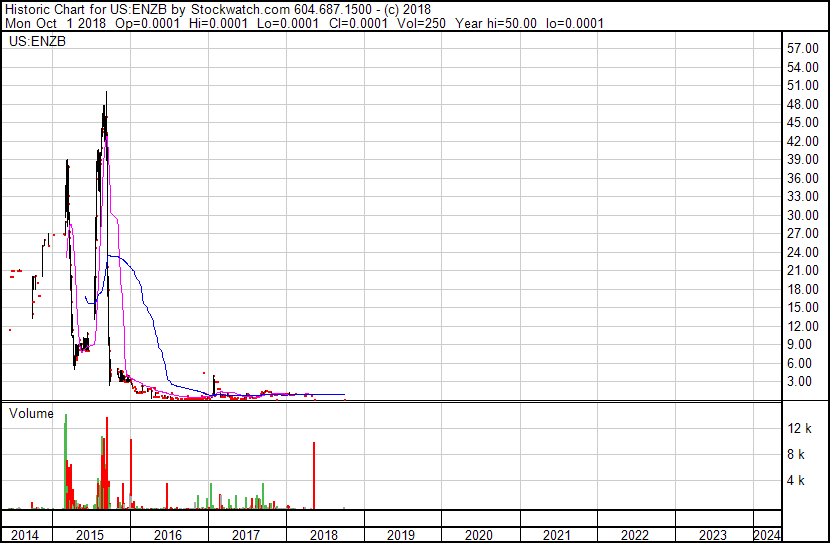Click the Cl=0.0001 close value in header
Viewport: 830px width, 543px height.
(358, 24)
